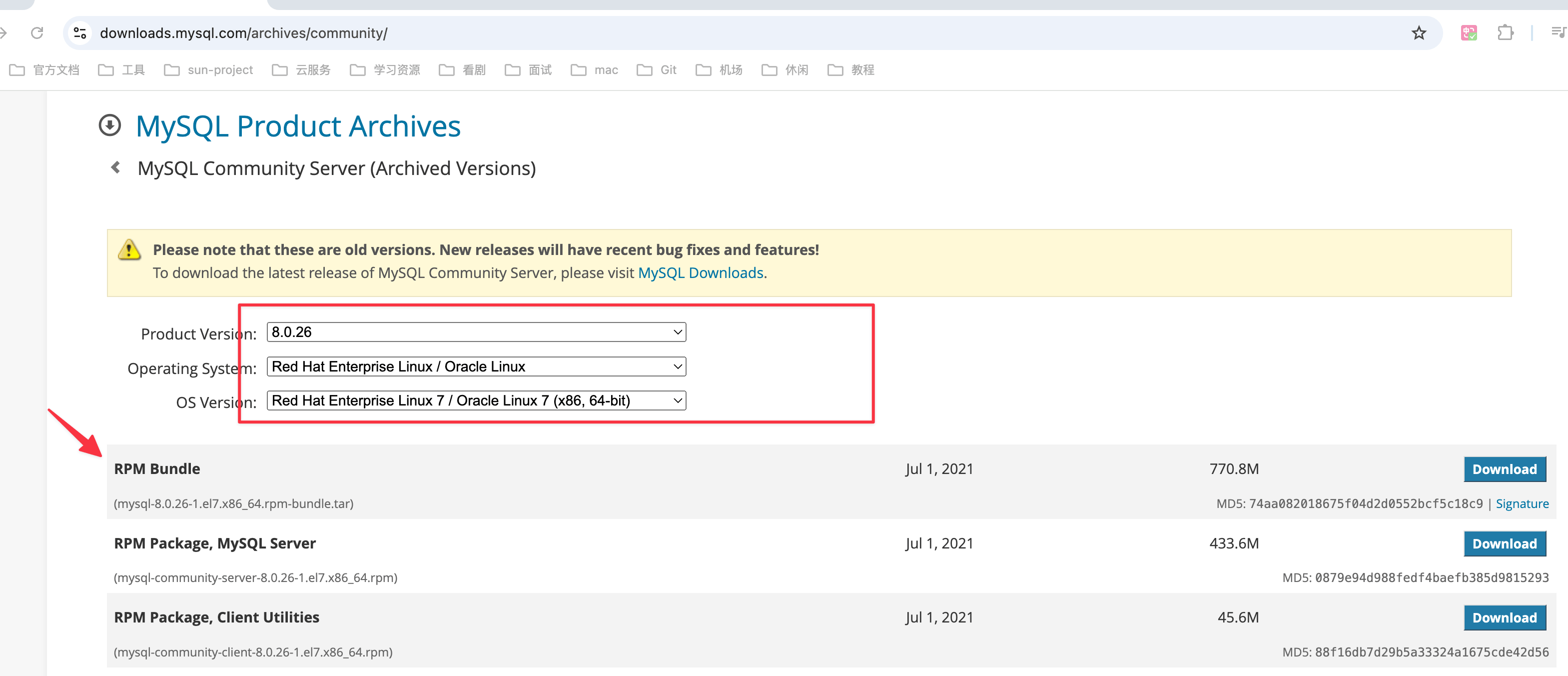Open the 教程 bookmark folder
The width and height of the screenshot is (1568, 676).
[x=851, y=70]
